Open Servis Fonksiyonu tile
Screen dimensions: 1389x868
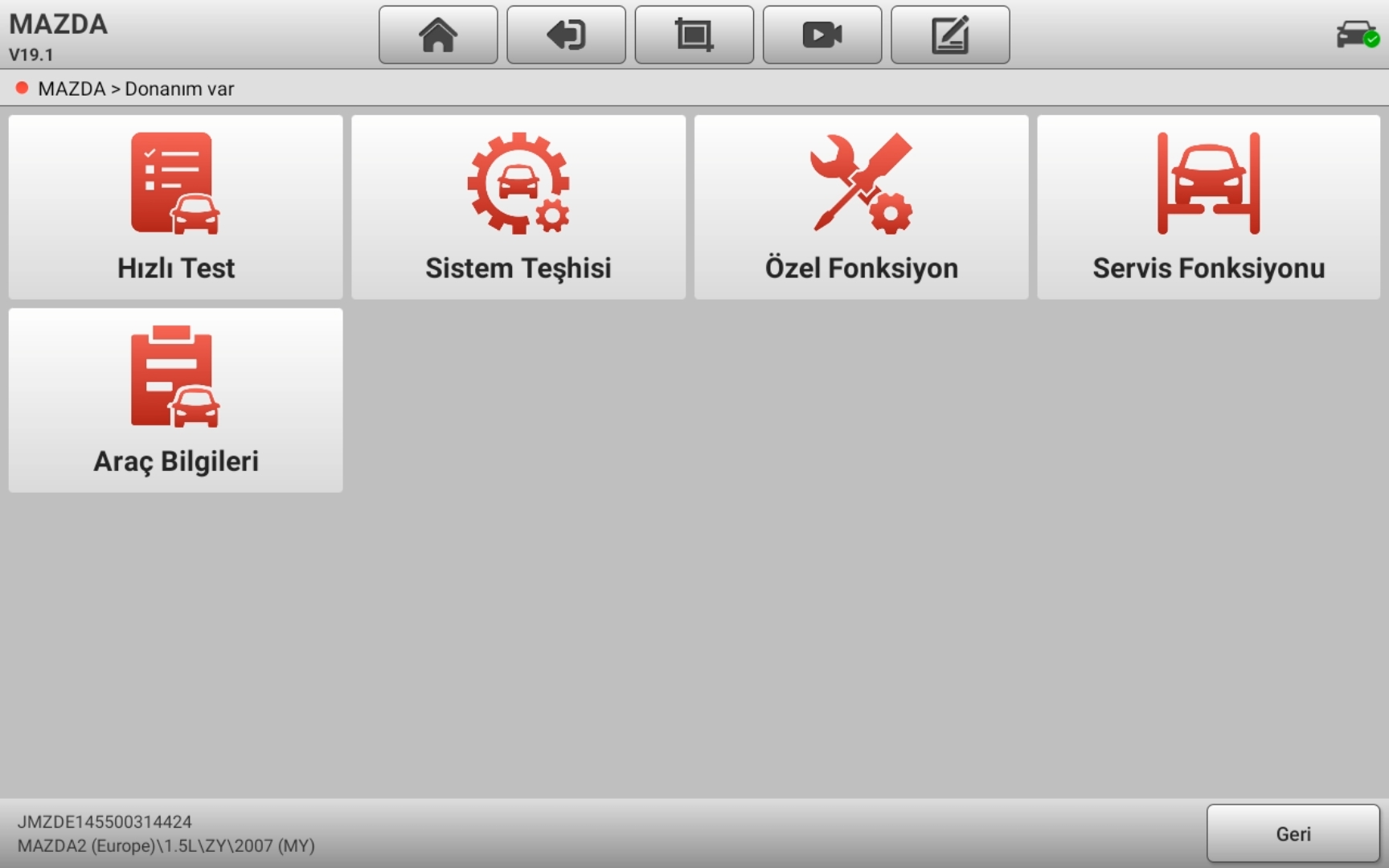(x=1208, y=207)
